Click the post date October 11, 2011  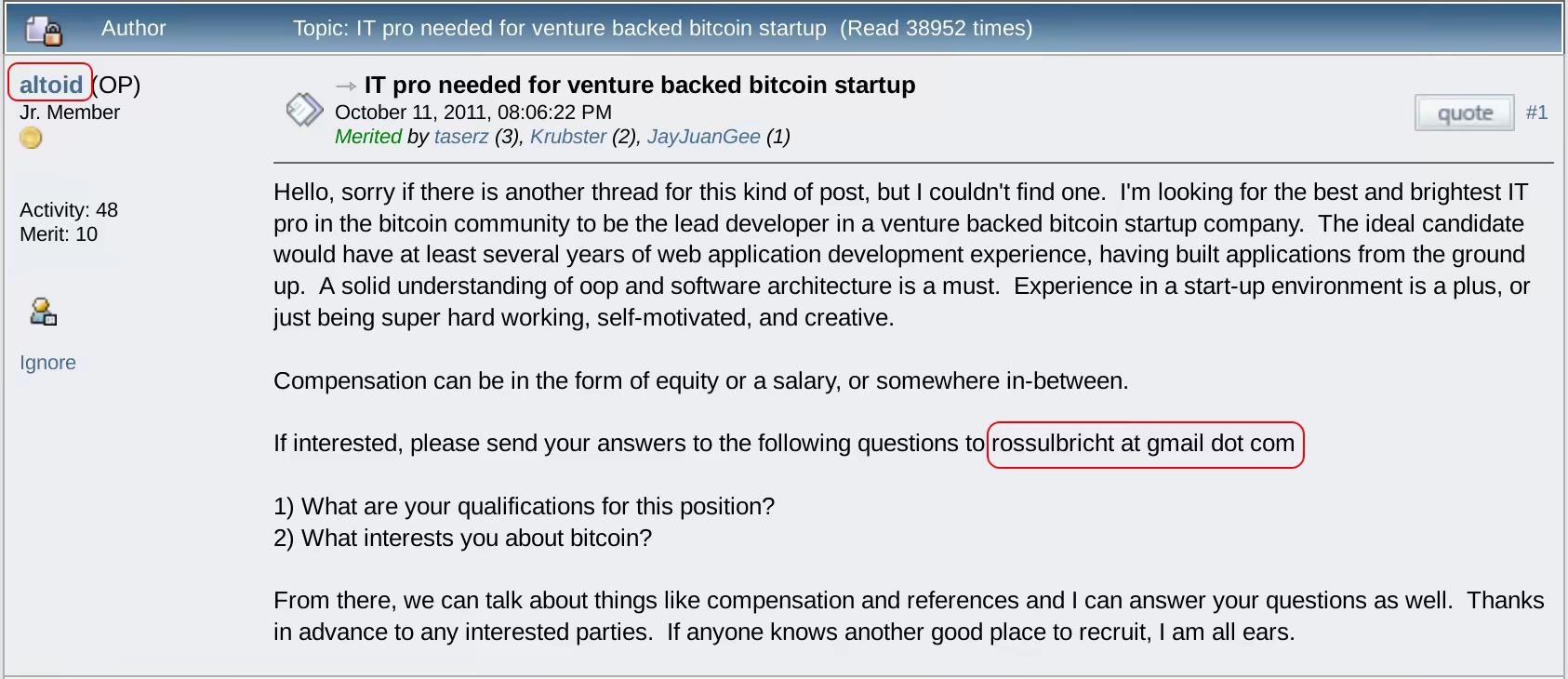(472, 113)
